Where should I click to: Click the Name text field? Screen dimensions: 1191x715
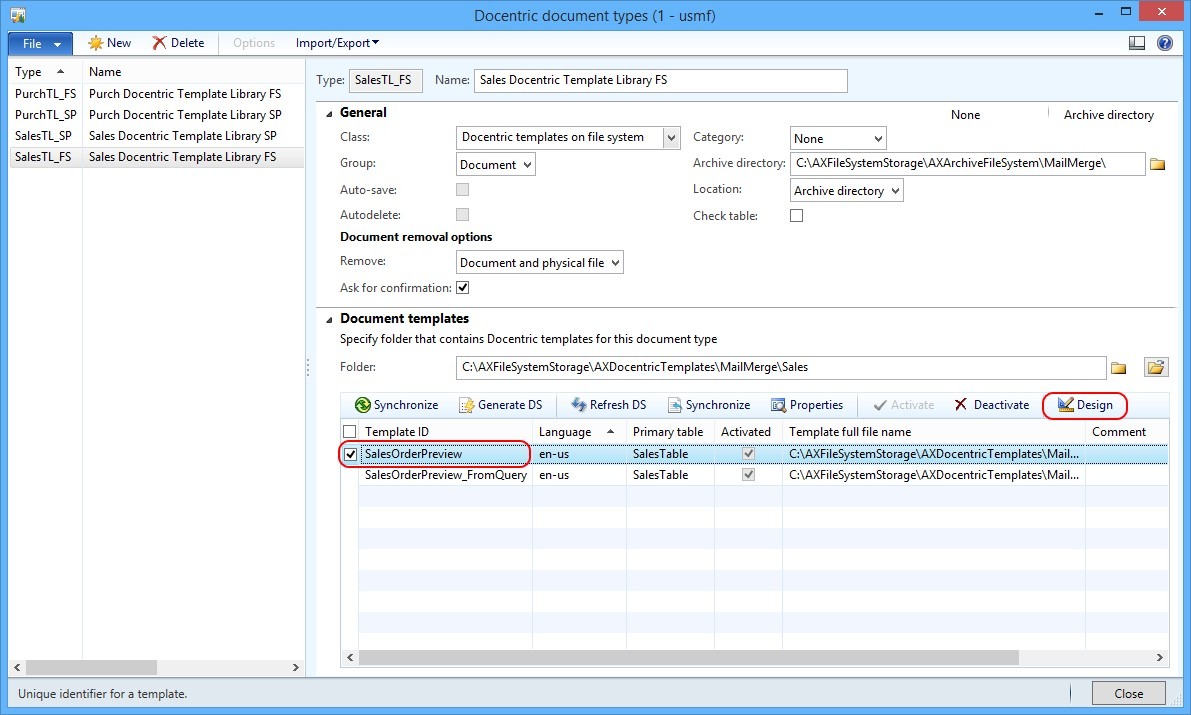coord(660,81)
